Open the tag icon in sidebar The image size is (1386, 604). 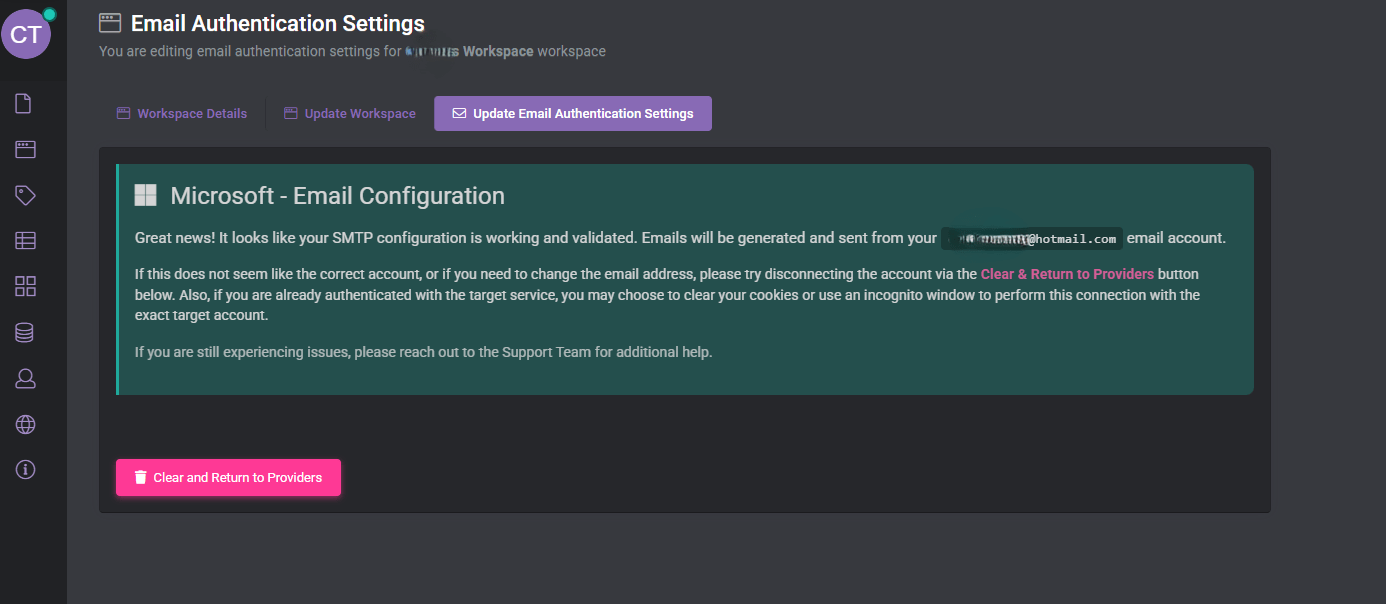(x=25, y=195)
